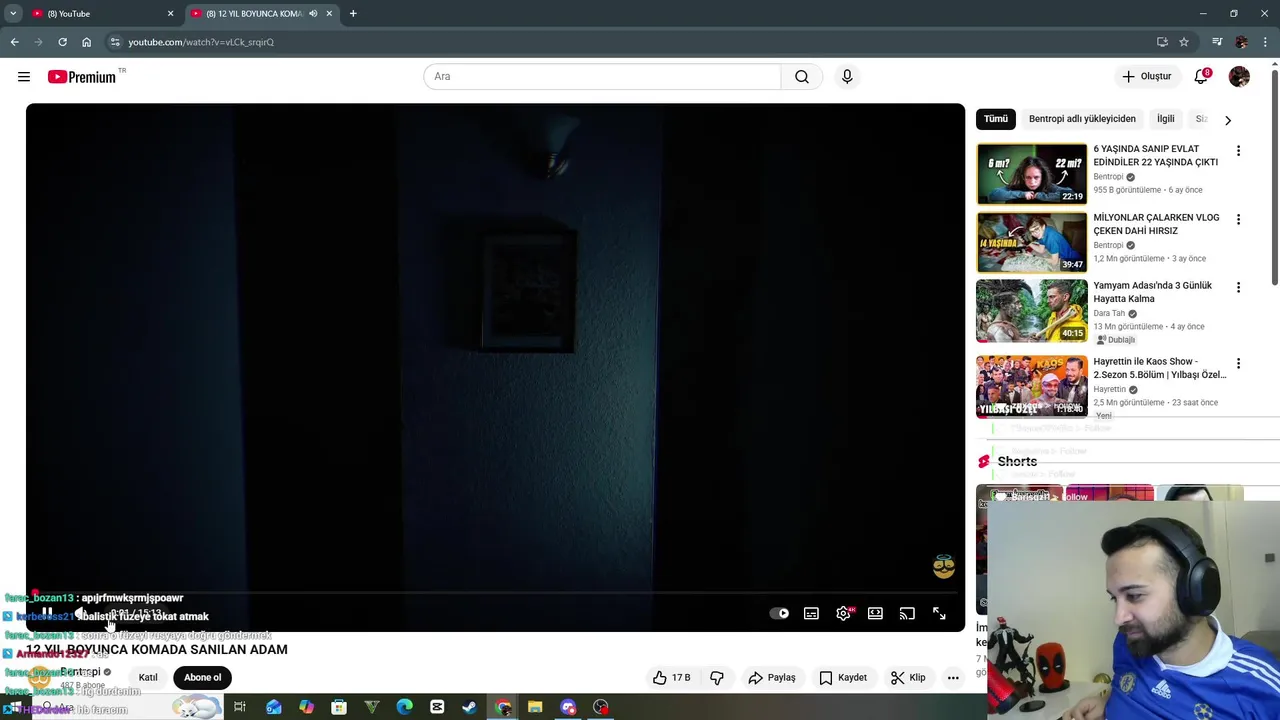This screenshot has width=1280, height=720.
Task: Share the video with Paylaş
Action: 772,678
